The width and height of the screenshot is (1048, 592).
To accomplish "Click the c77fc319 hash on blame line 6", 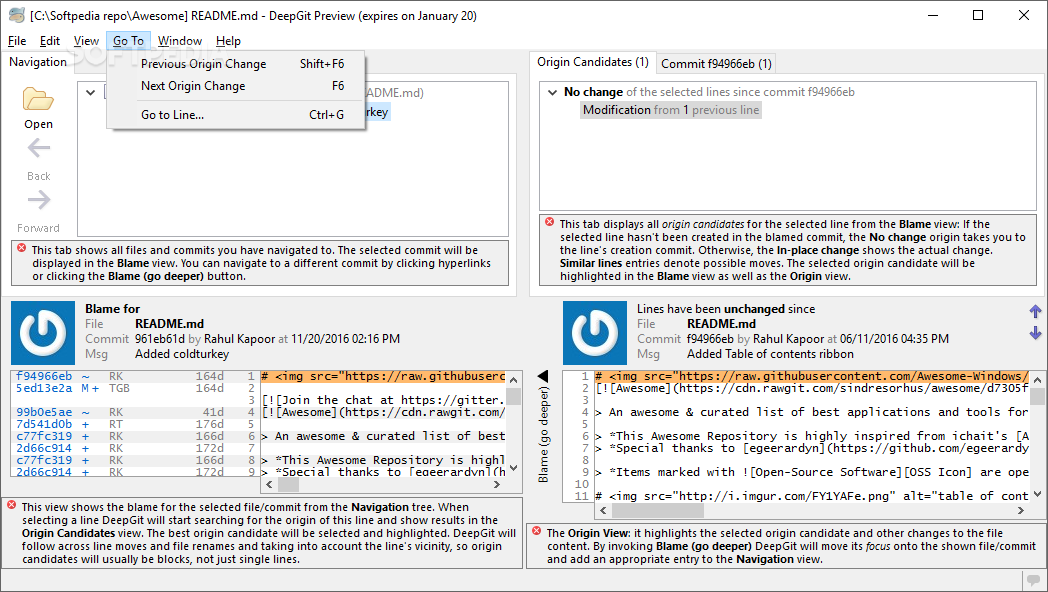I will [43, 436].
